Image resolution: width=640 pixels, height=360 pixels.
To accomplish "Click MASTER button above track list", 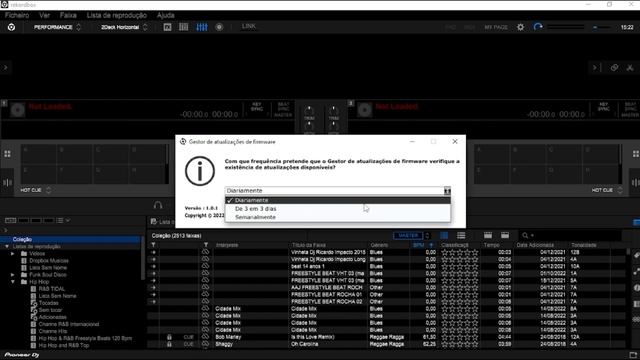I will 408,236.
